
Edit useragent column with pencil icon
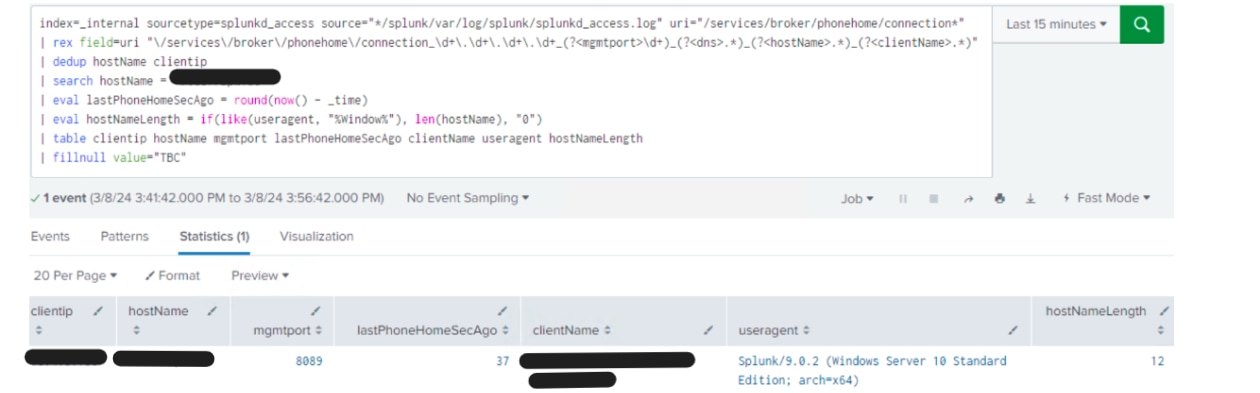(1012, 330)
